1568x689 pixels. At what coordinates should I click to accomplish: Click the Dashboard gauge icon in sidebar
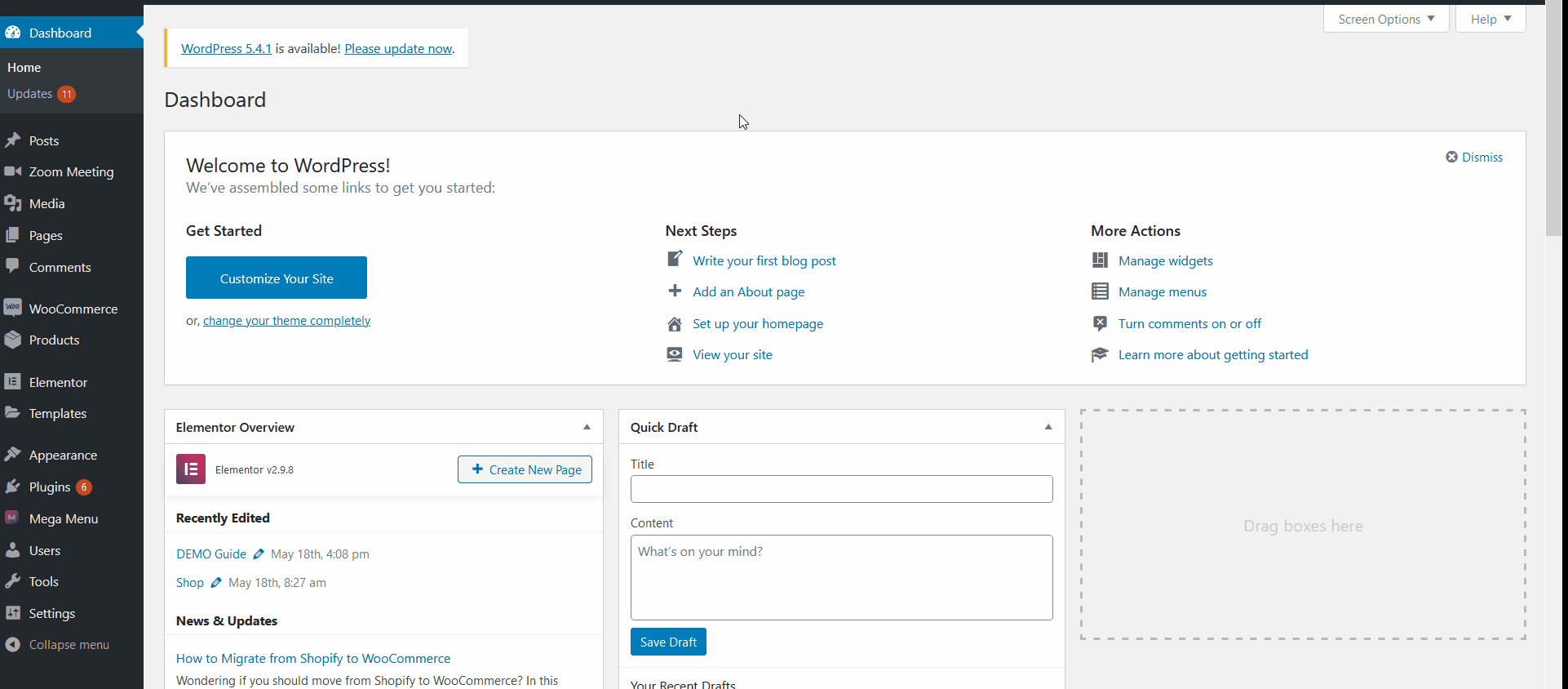click(x=13, y=33)
